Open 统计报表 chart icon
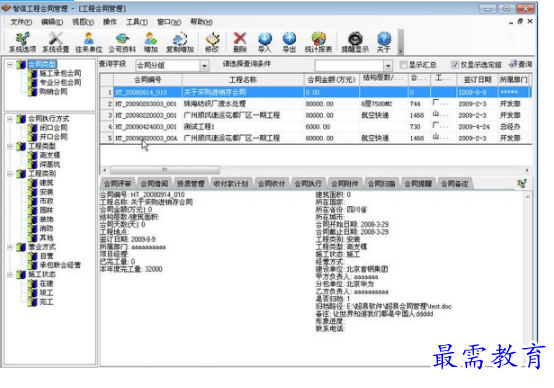 click(318, 42)
